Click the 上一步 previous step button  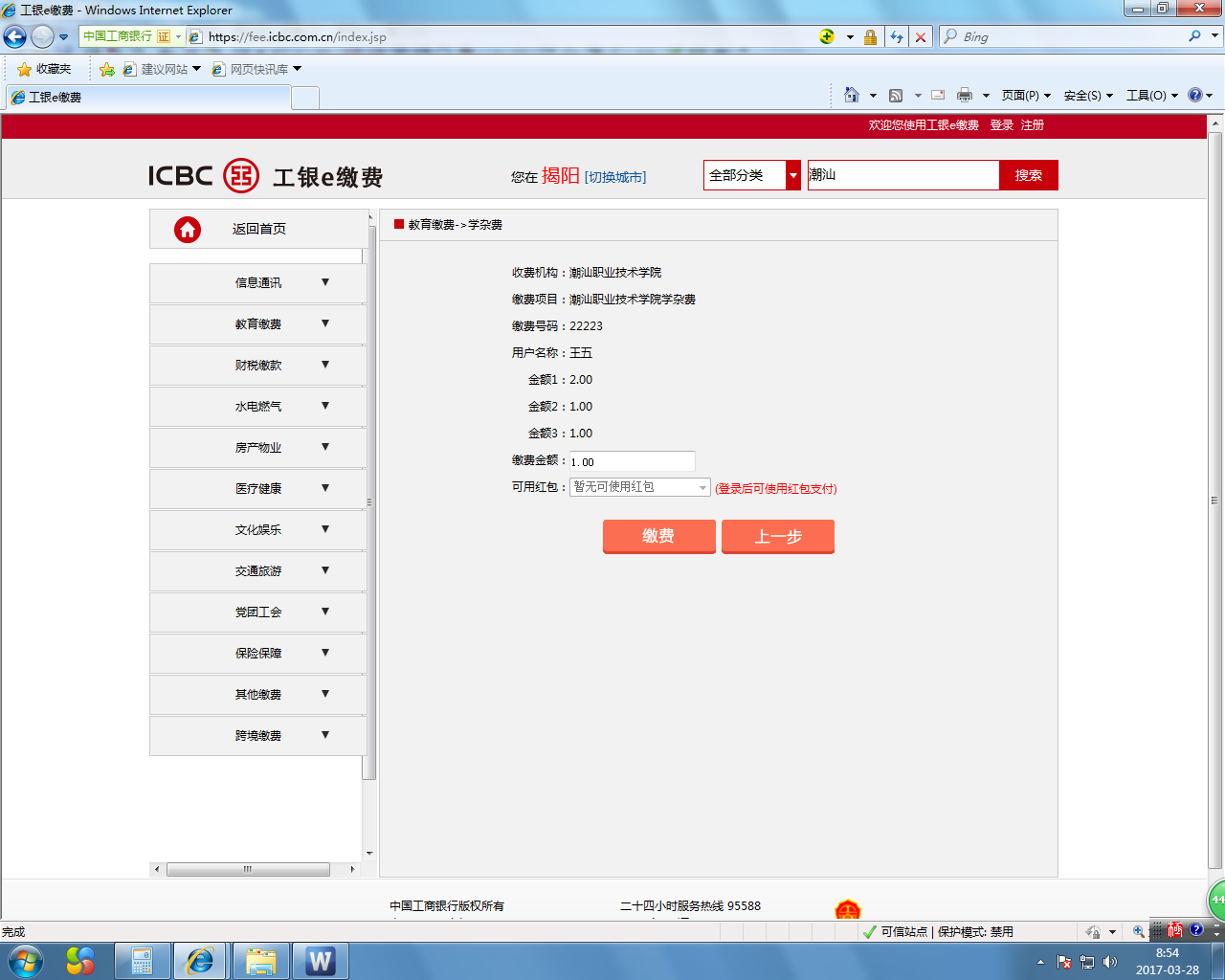(x=778, y=536)
